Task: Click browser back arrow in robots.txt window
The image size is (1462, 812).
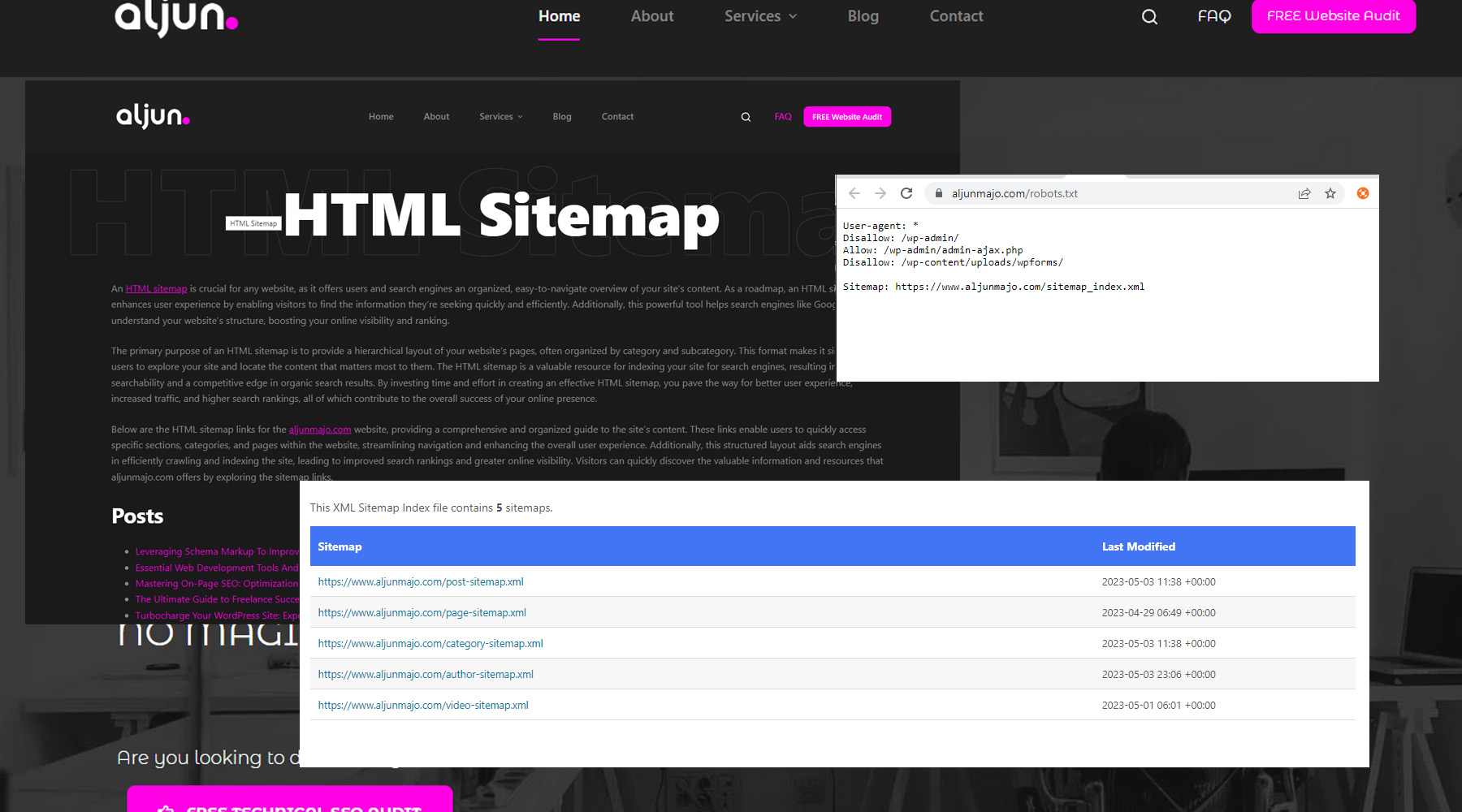Action: (854, 193)
